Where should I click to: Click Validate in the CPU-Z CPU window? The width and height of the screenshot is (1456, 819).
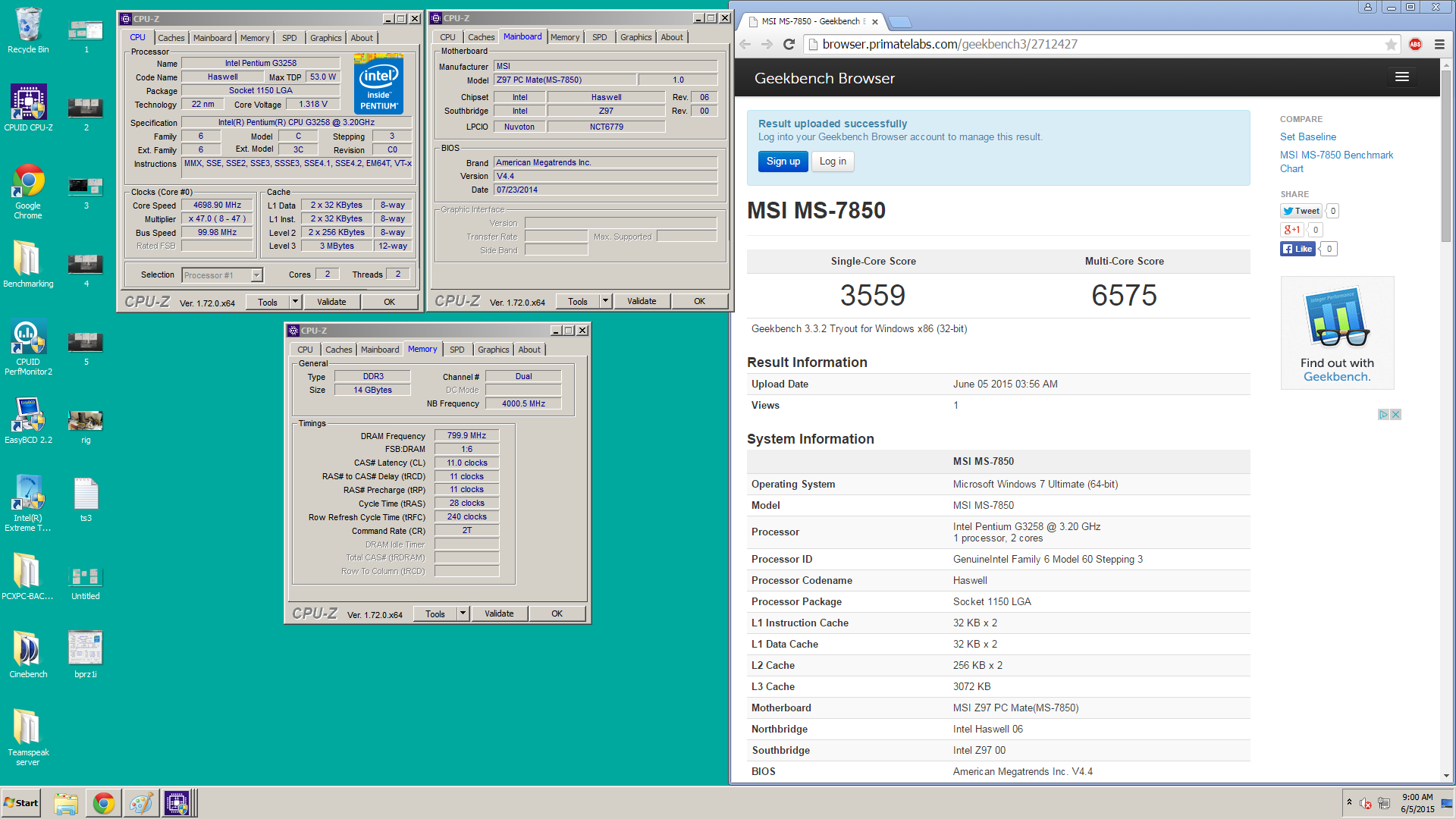click(331, 302)
